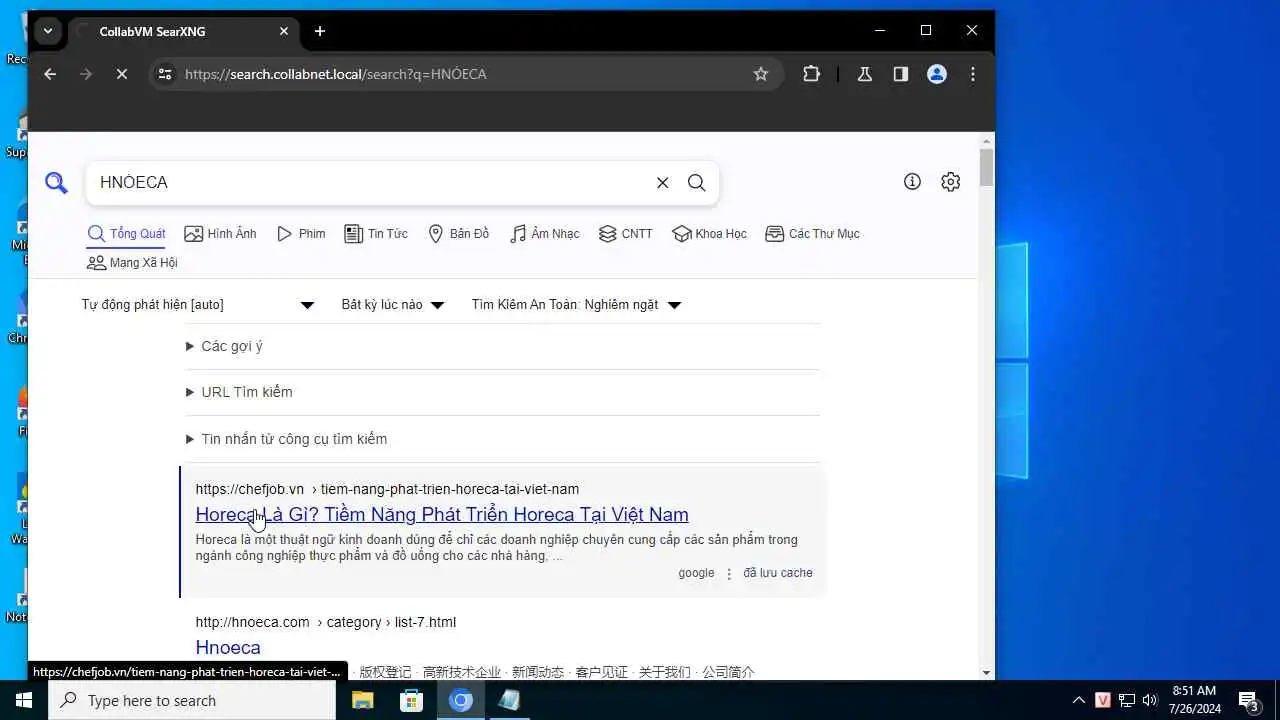Viewport: 1280px width, 720px height.
Task: Click Chrome taskbar icon
Action: (461, 700)
